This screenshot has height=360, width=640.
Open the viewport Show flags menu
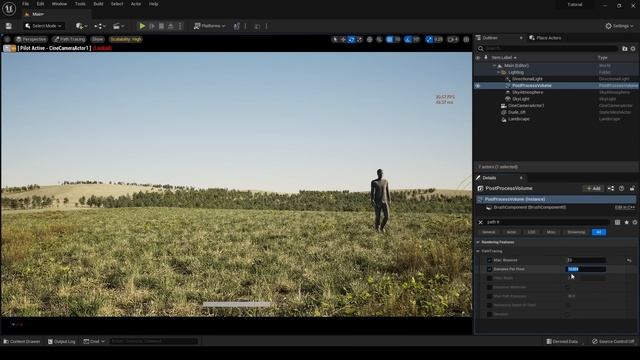(x=98, y=40)
